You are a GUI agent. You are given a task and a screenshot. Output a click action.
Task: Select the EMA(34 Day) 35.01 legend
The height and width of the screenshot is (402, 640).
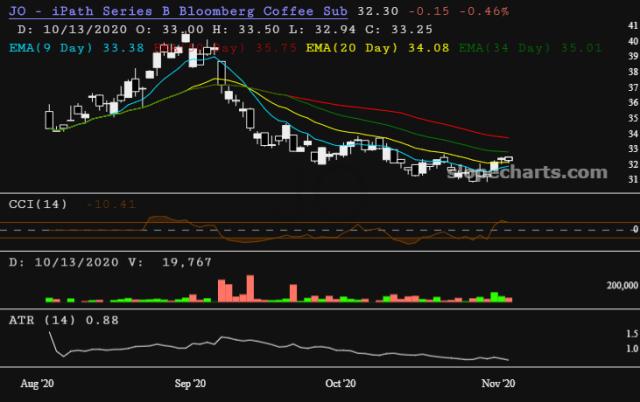530,48
